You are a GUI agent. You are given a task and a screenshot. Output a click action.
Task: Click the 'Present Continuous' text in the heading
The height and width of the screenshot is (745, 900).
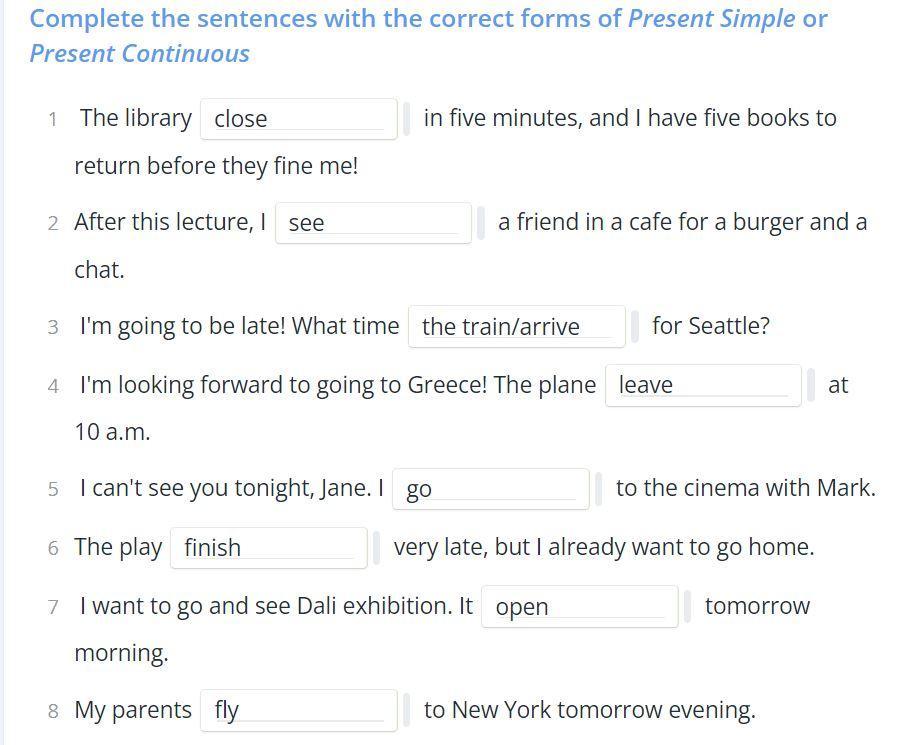coord(139,54)
